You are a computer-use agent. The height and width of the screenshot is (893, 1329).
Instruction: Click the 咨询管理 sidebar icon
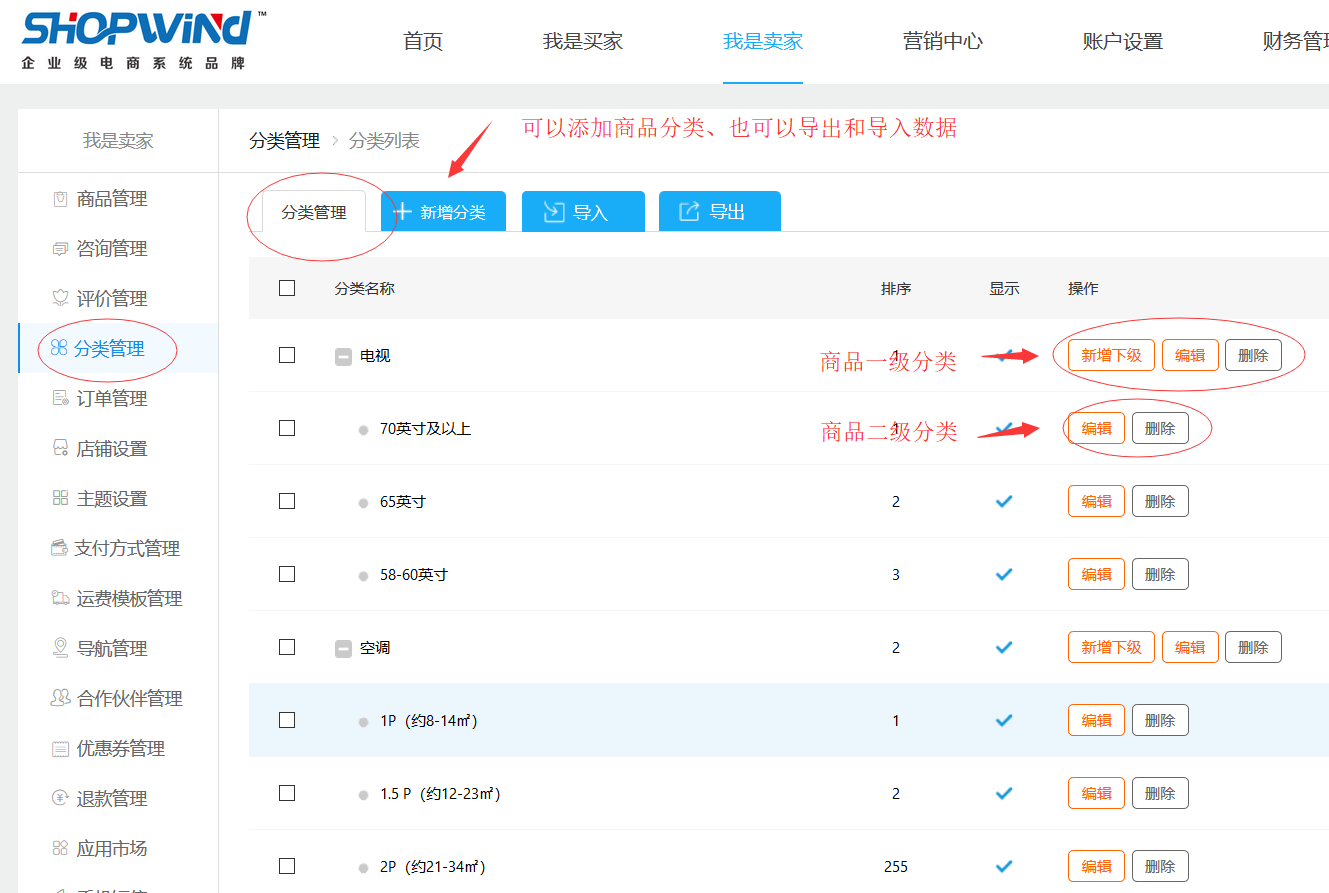pos(60,248)
